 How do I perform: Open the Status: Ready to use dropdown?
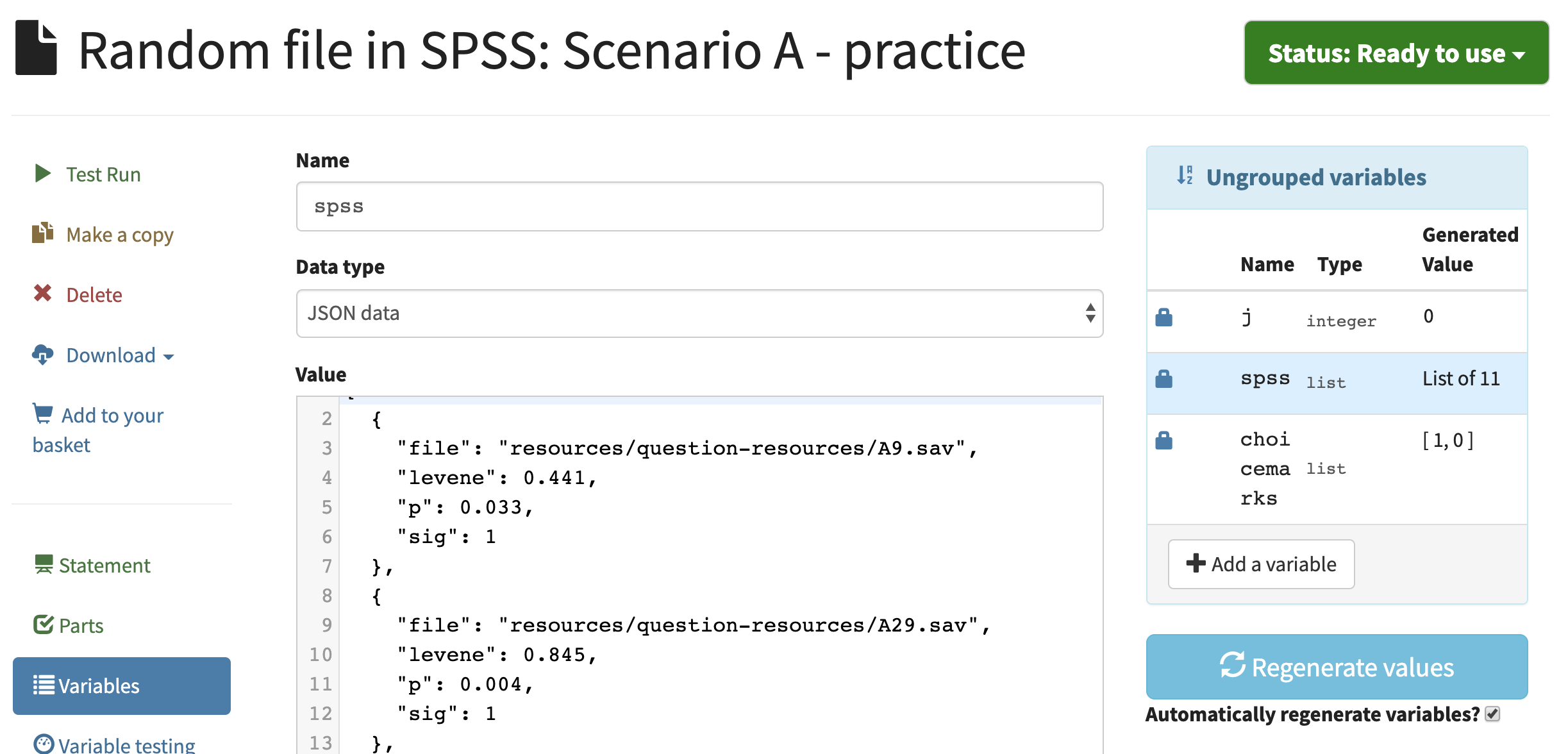[1396, 53]
